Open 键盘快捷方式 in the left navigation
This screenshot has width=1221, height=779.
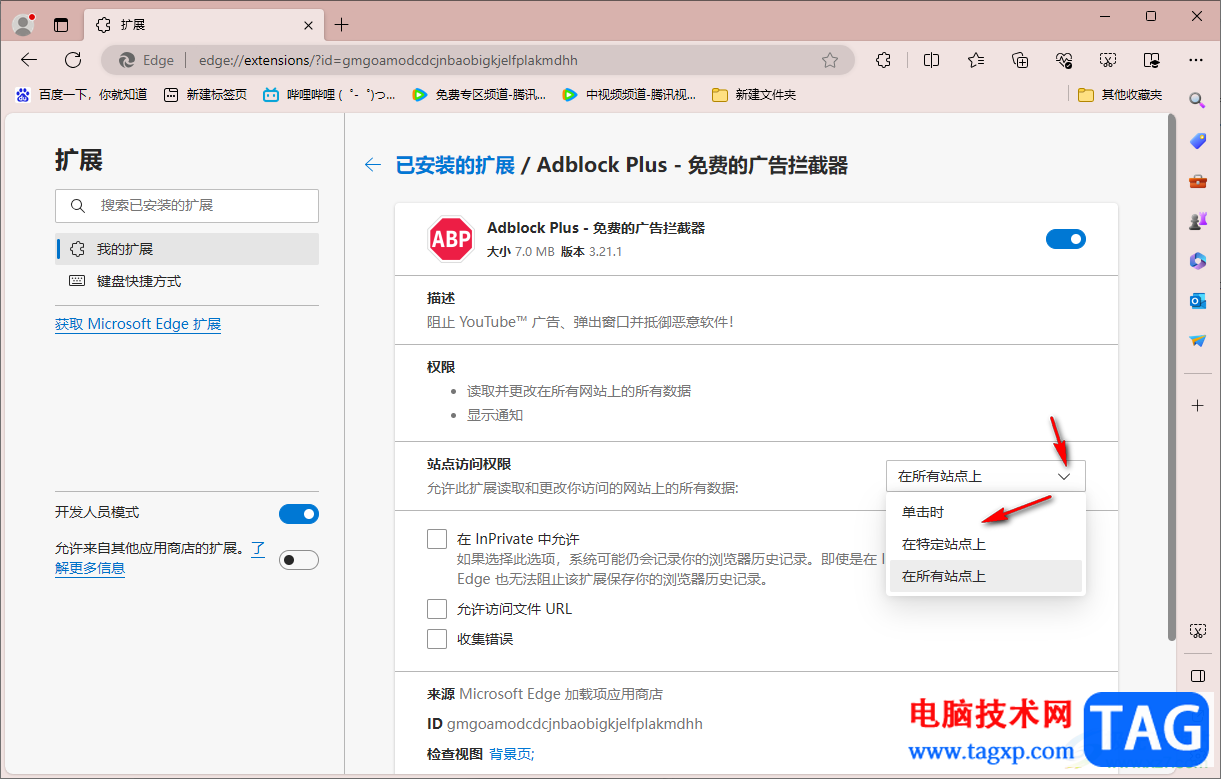[x=187, y=281]
